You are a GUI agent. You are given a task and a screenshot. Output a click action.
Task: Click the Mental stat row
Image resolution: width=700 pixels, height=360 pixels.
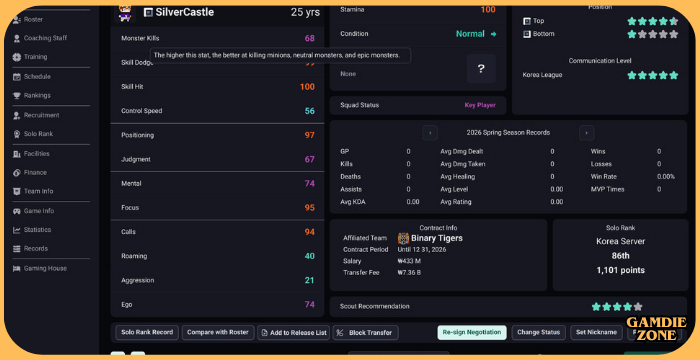[x=217, y=184]
